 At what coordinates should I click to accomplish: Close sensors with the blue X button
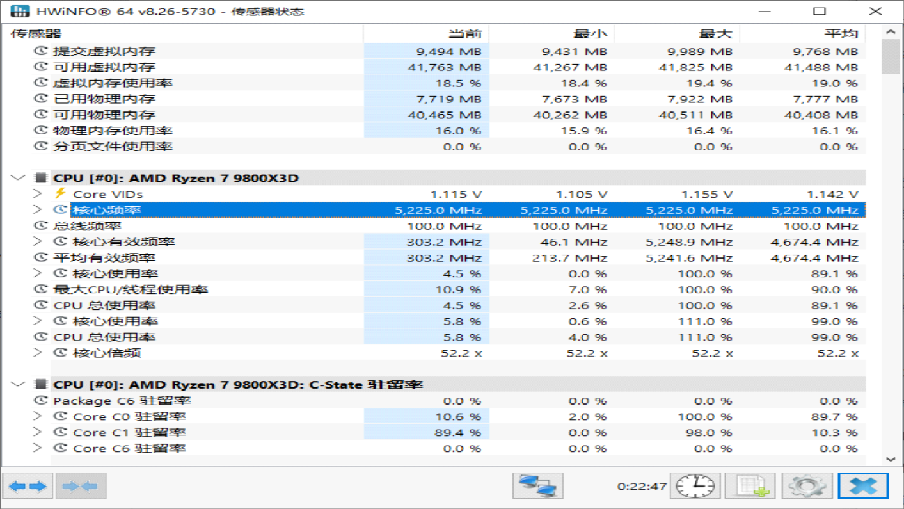[863, 487]
